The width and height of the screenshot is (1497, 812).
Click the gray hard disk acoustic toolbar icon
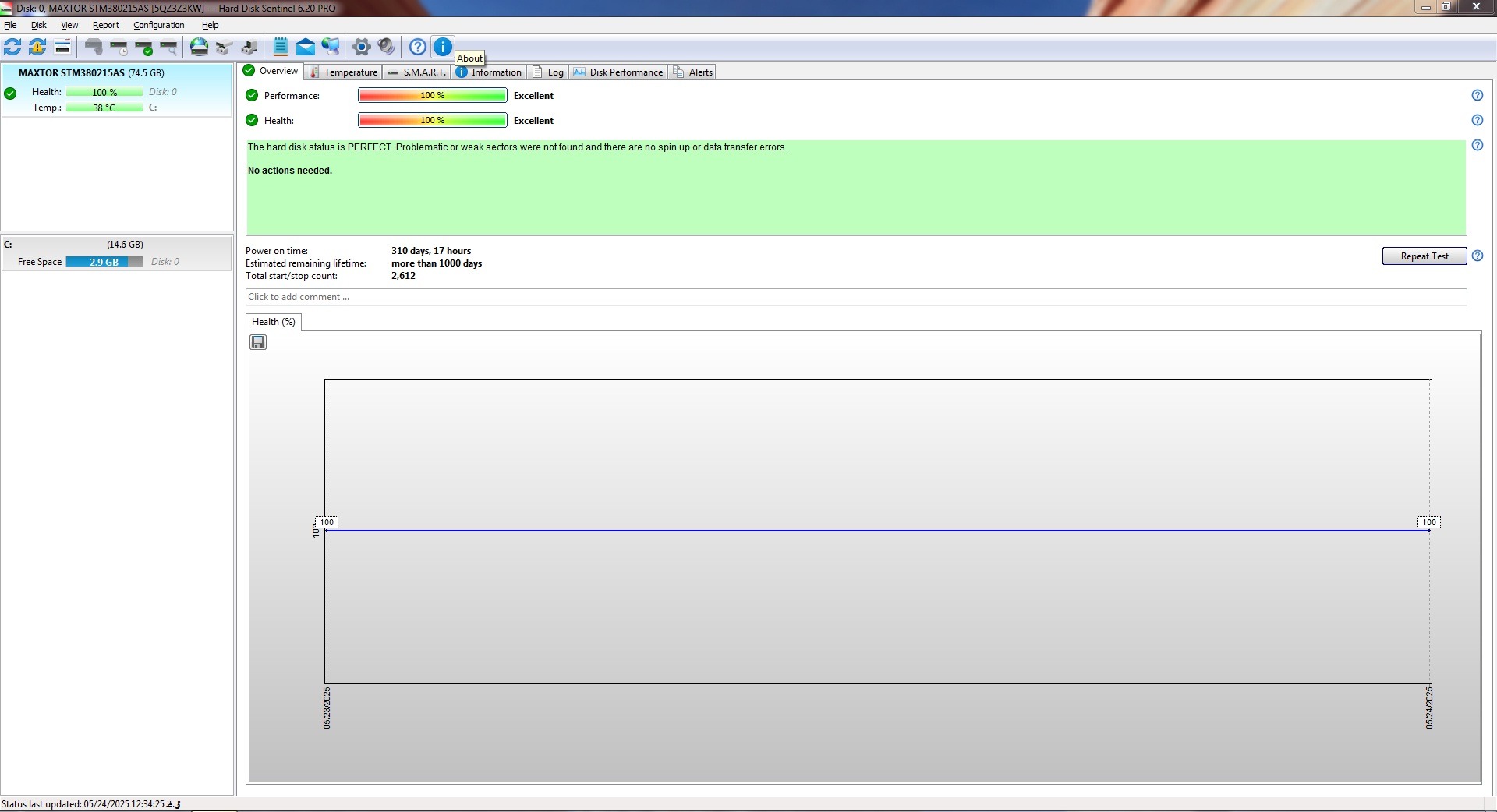click(94, 47)
